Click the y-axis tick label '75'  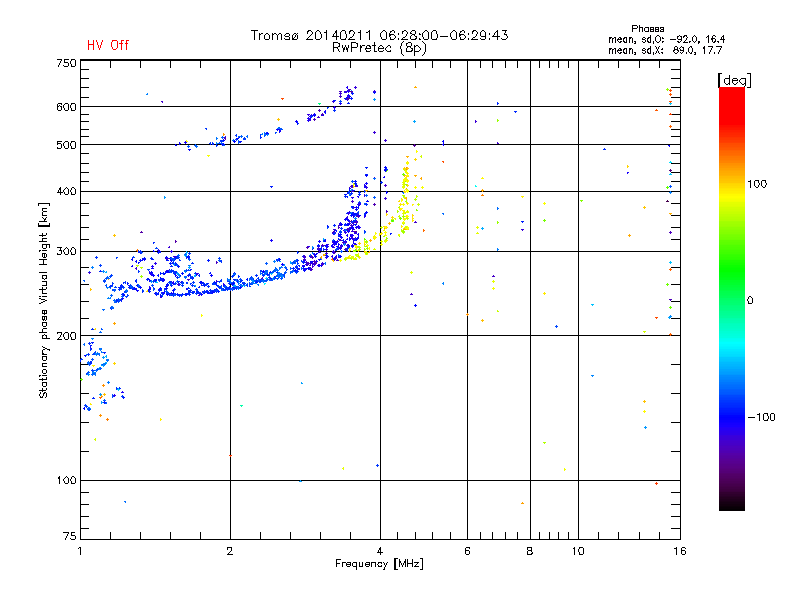[70, 536]
